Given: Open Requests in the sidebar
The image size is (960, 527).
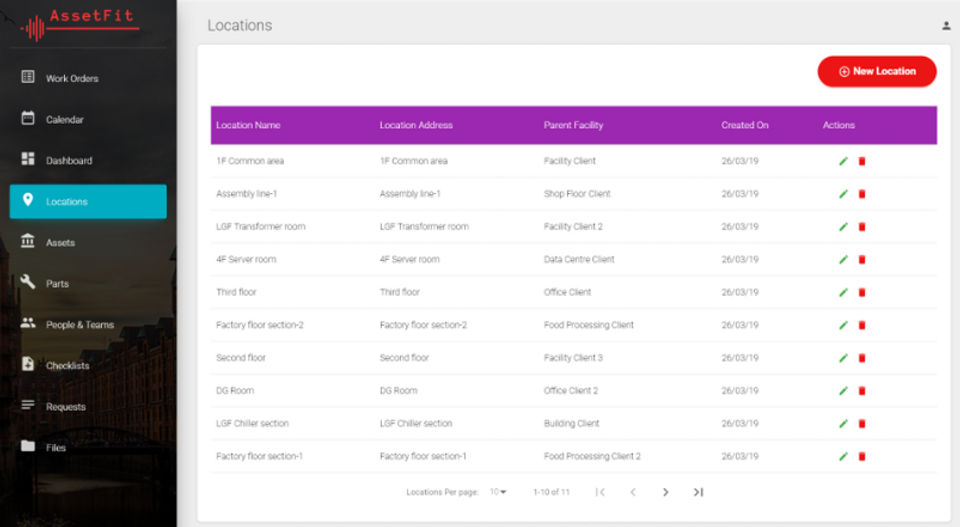Looking at the screenshot, I should 88,406.
